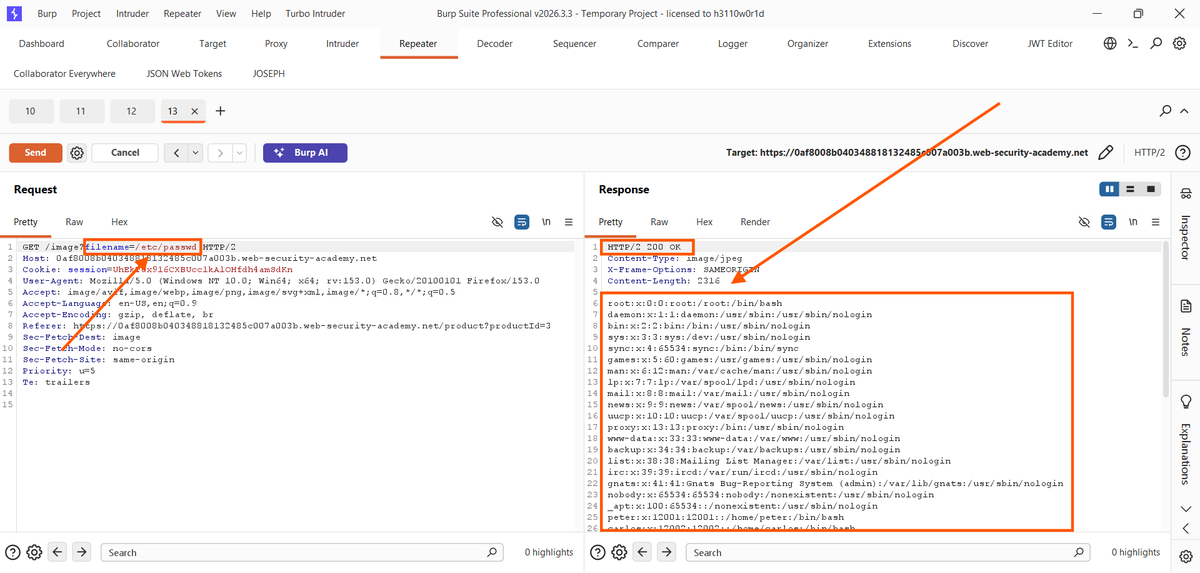Viewport: 1200px width, 573px height.
Task: Open Request search help icon
Action: tap(13, 552)
